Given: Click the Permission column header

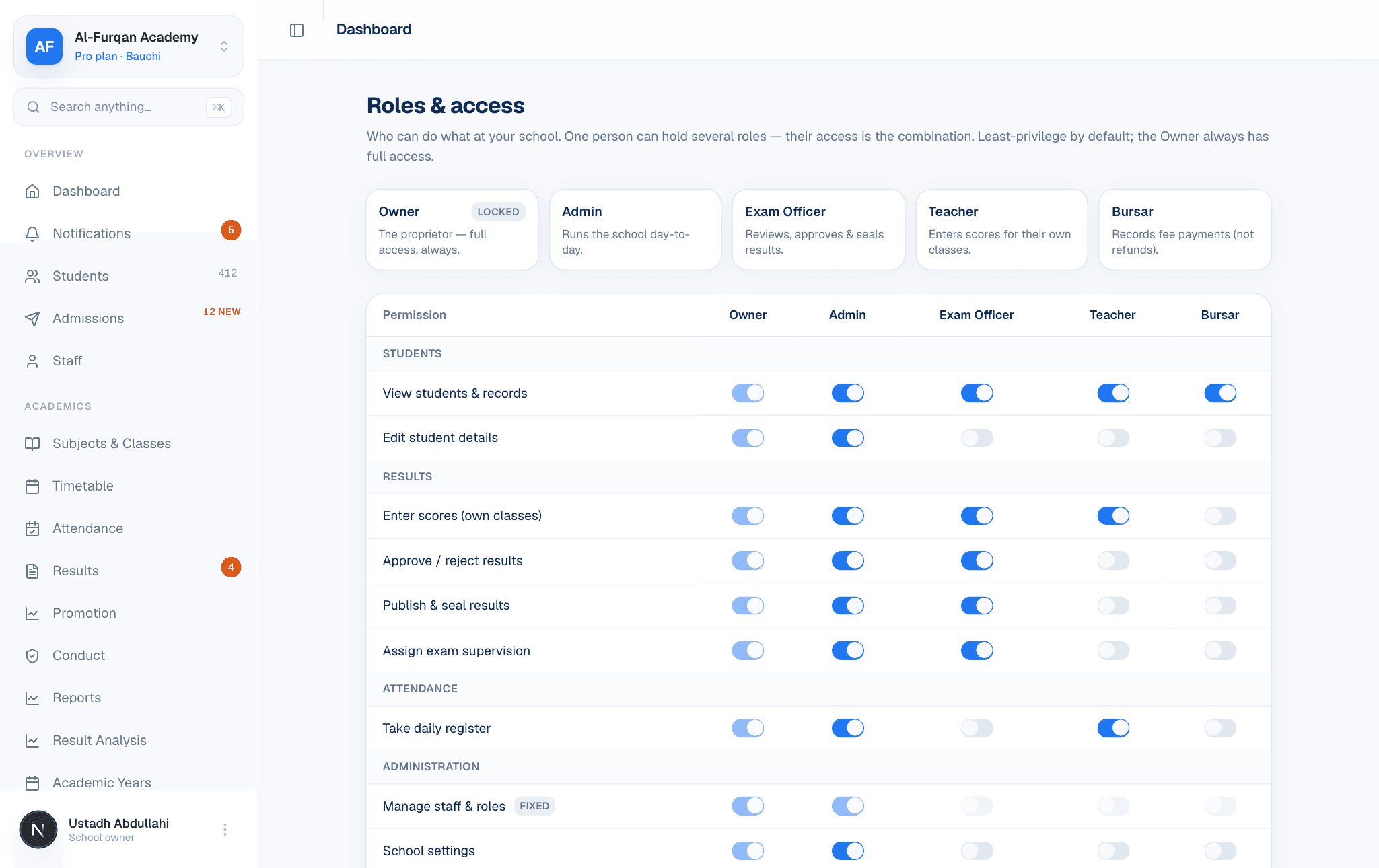Looking at the screenshot, I should [x=415, y=315].
